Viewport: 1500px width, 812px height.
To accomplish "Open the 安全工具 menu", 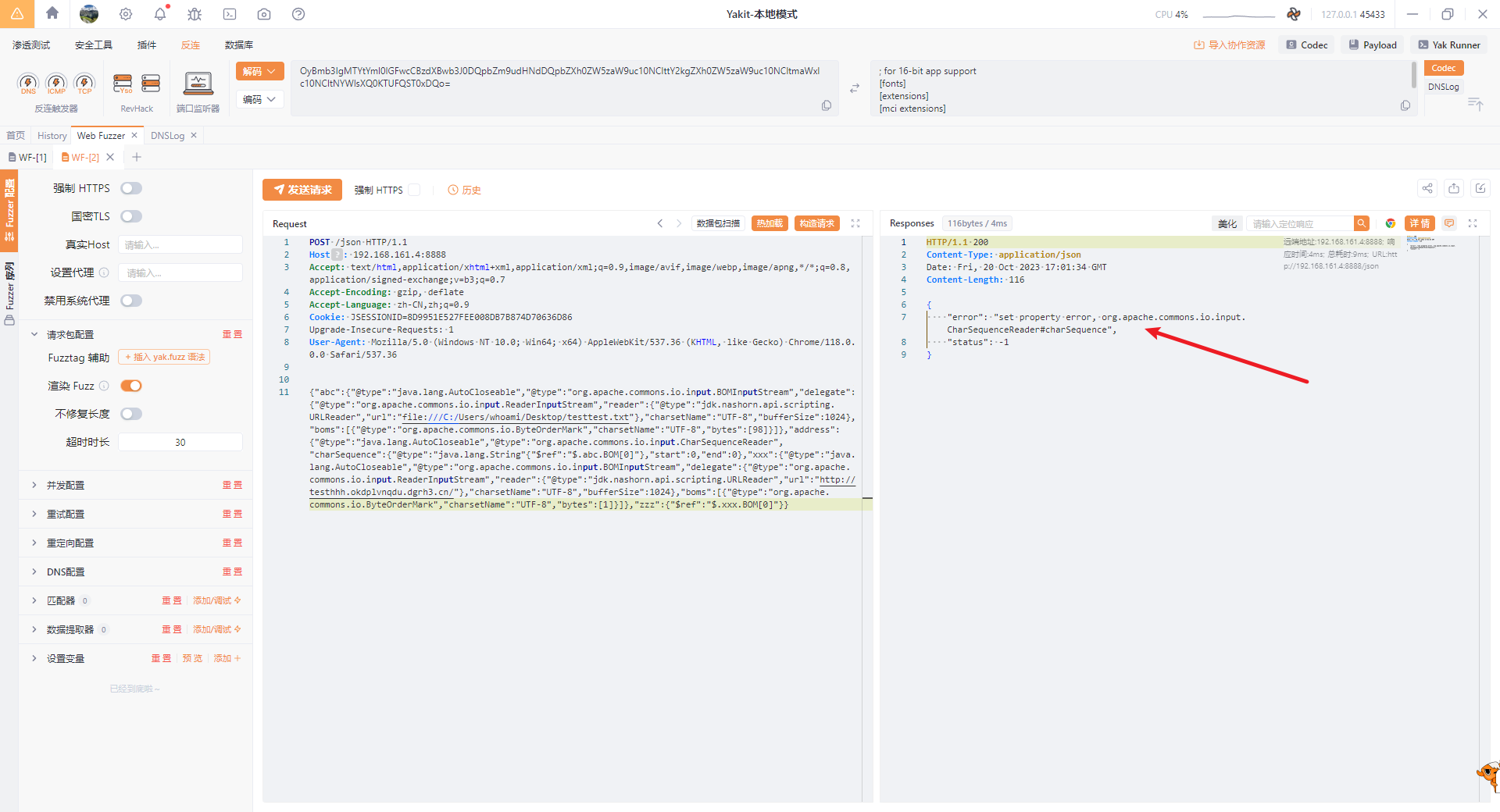I will [x=94, y=45].
